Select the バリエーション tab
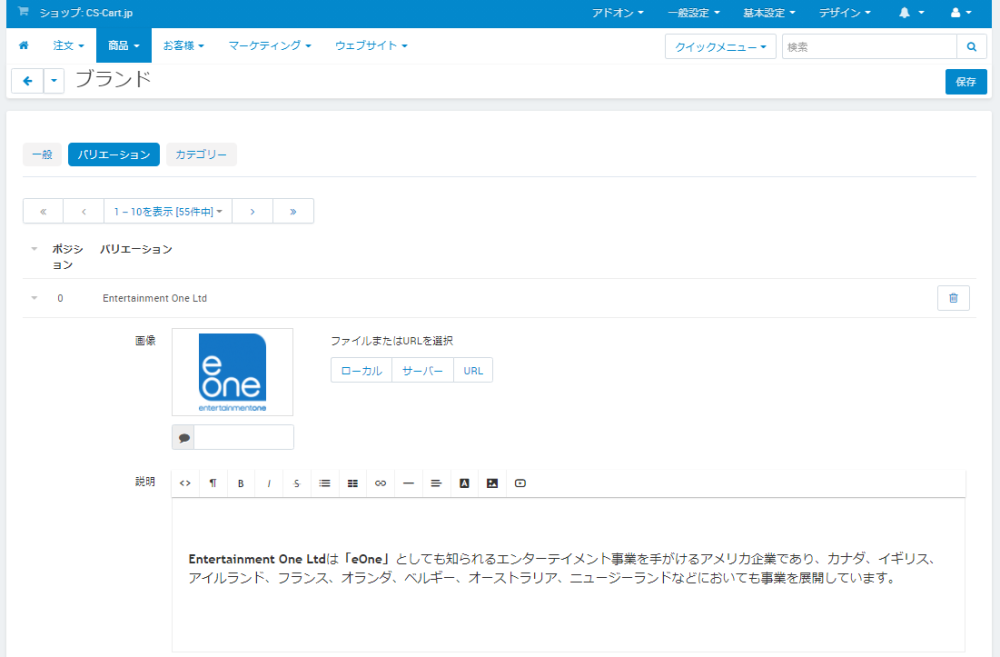Viewport: 1000px width, 657px height. coord(114,154)
